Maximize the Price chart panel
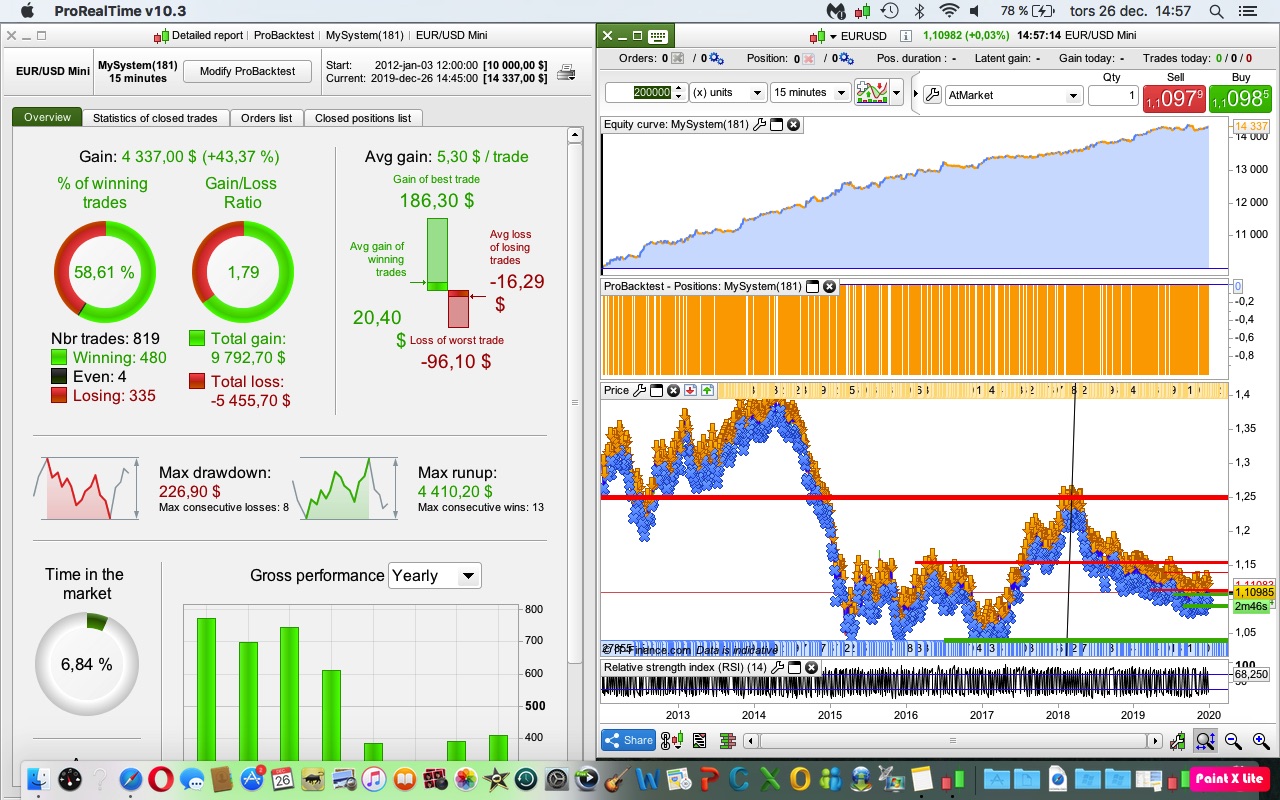 [x=657, y=390]
